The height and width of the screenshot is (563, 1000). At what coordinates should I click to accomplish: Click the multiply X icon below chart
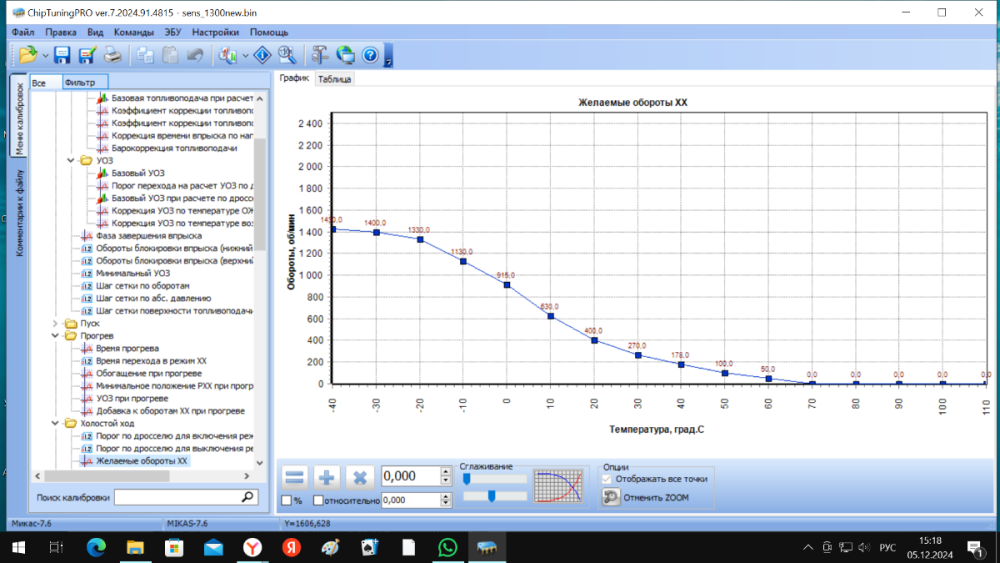point(361,478)
